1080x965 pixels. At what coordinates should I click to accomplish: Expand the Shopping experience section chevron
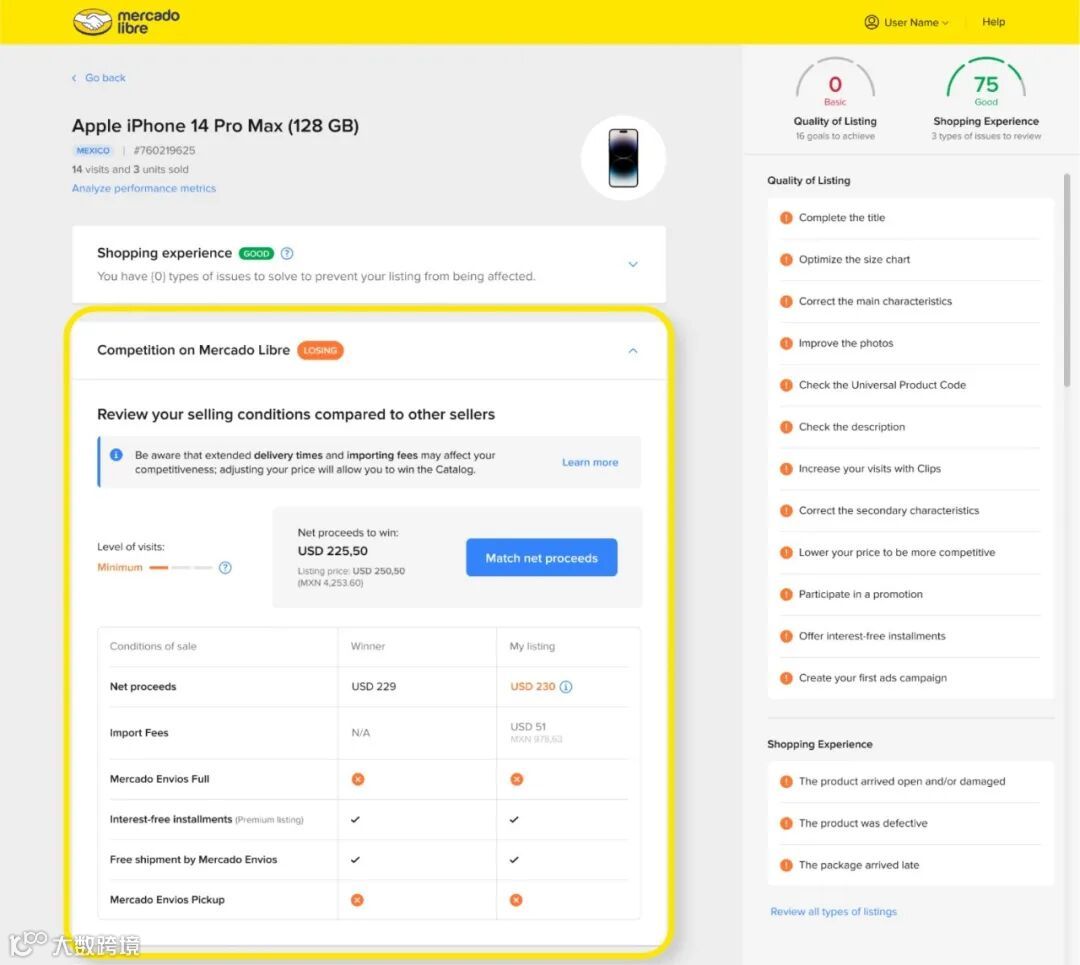(x=633, y=264)
